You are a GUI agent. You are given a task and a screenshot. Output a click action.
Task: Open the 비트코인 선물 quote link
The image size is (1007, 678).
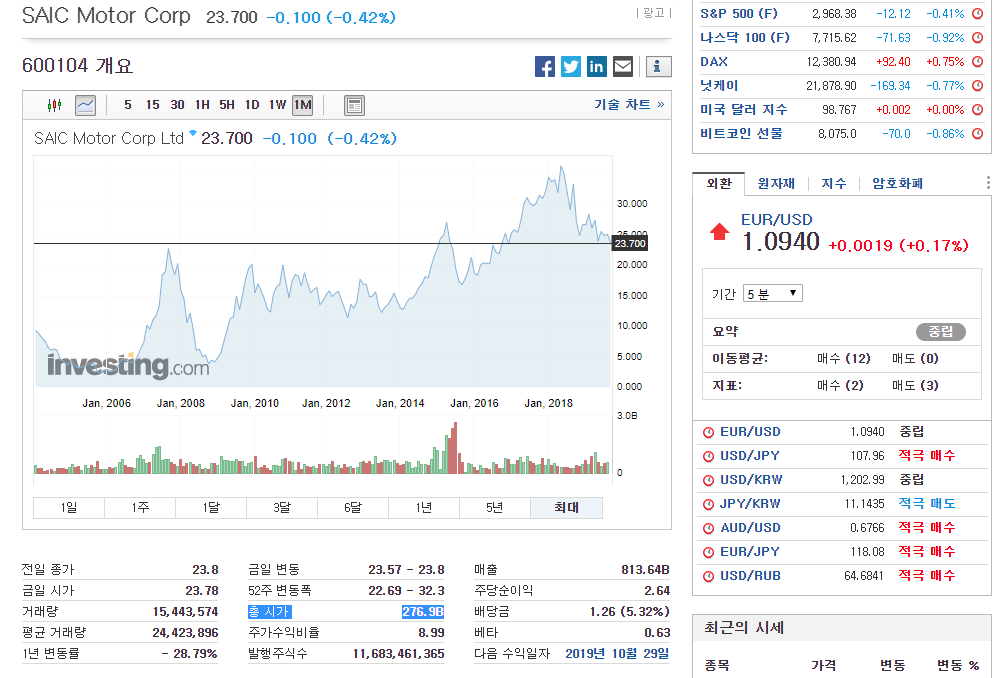[x=741, y=134]
